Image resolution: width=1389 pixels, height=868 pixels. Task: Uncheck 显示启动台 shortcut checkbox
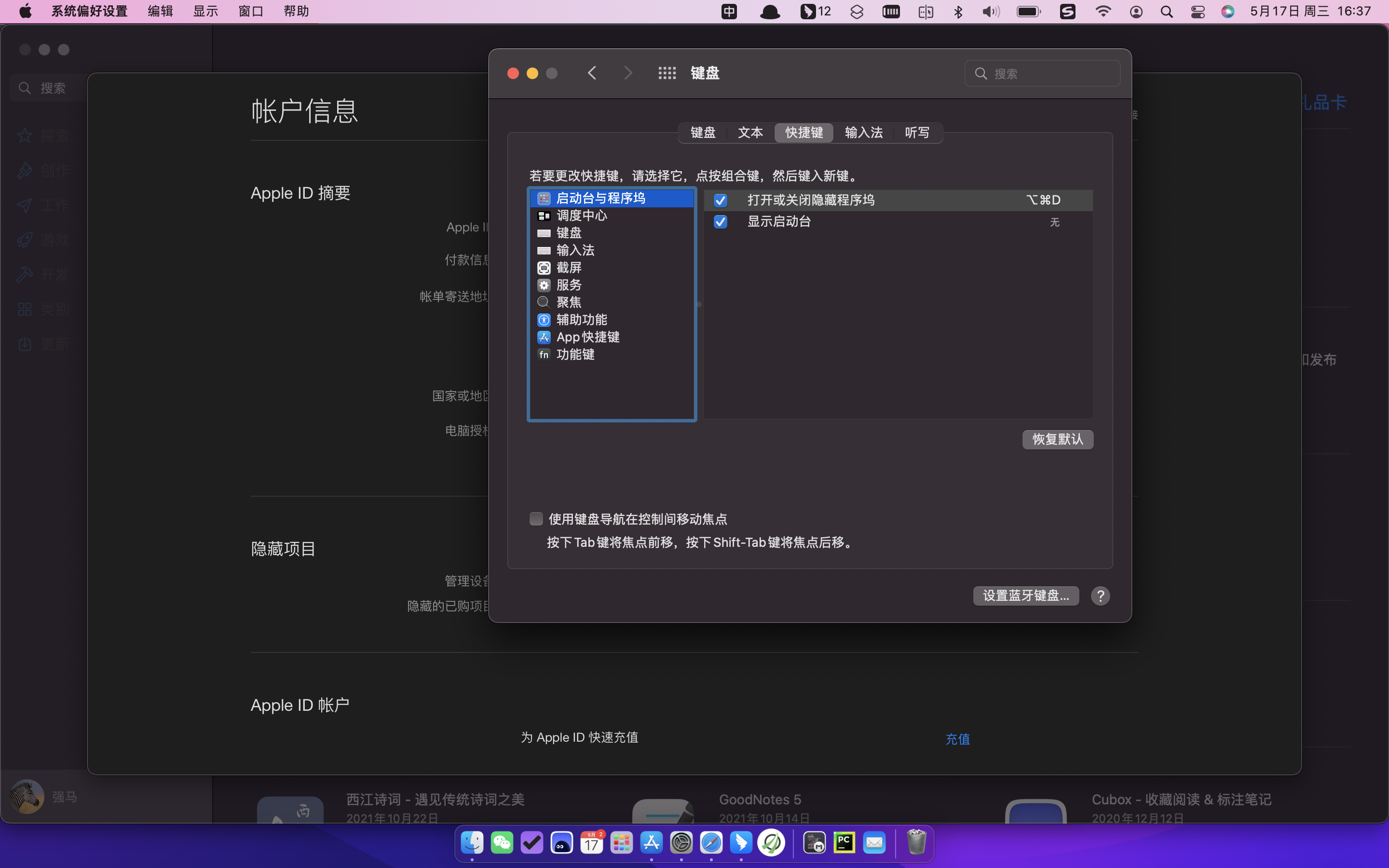(x=721, y=222)
